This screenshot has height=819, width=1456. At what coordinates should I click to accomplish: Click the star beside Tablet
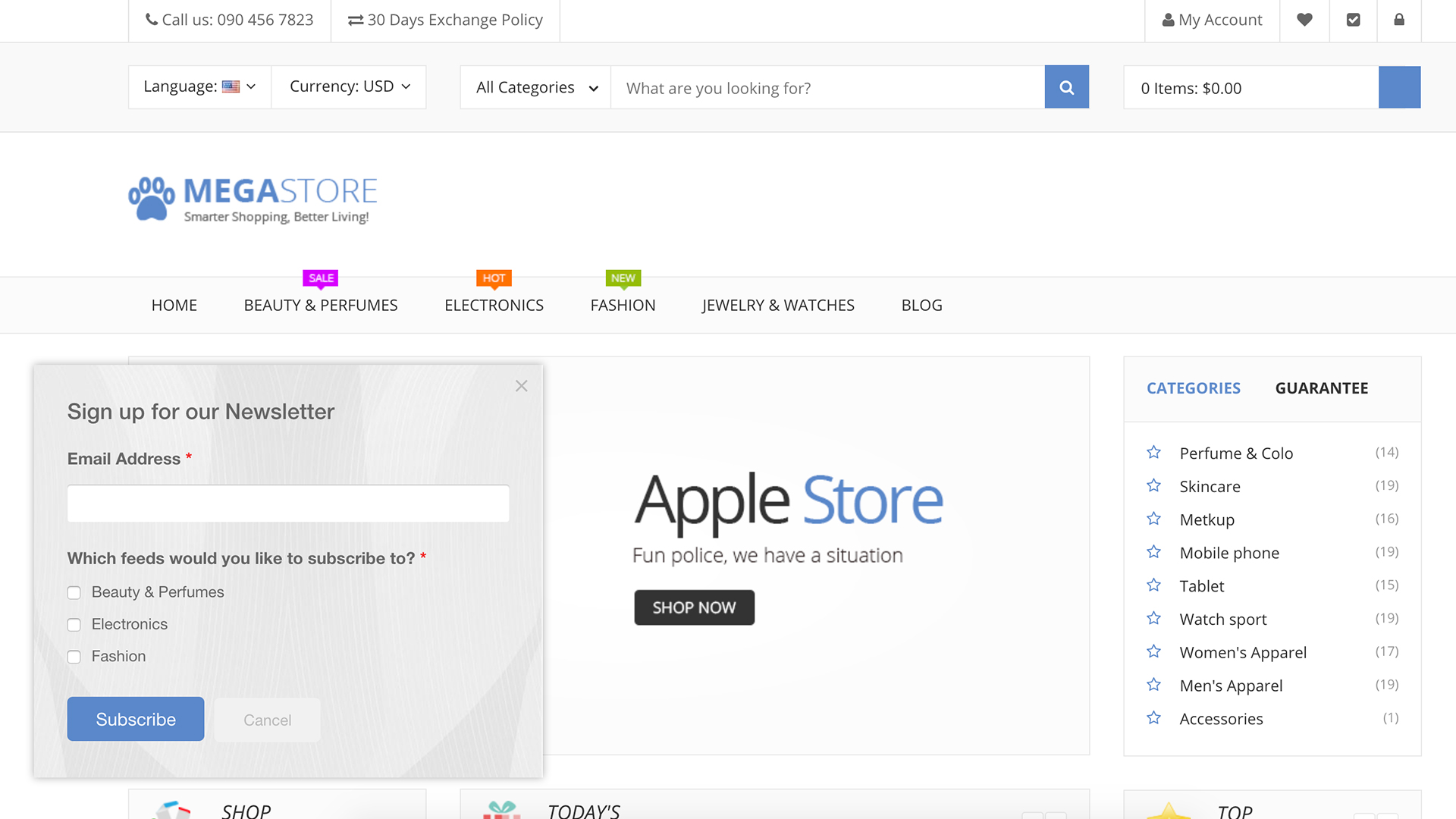tap(1153, 585)
